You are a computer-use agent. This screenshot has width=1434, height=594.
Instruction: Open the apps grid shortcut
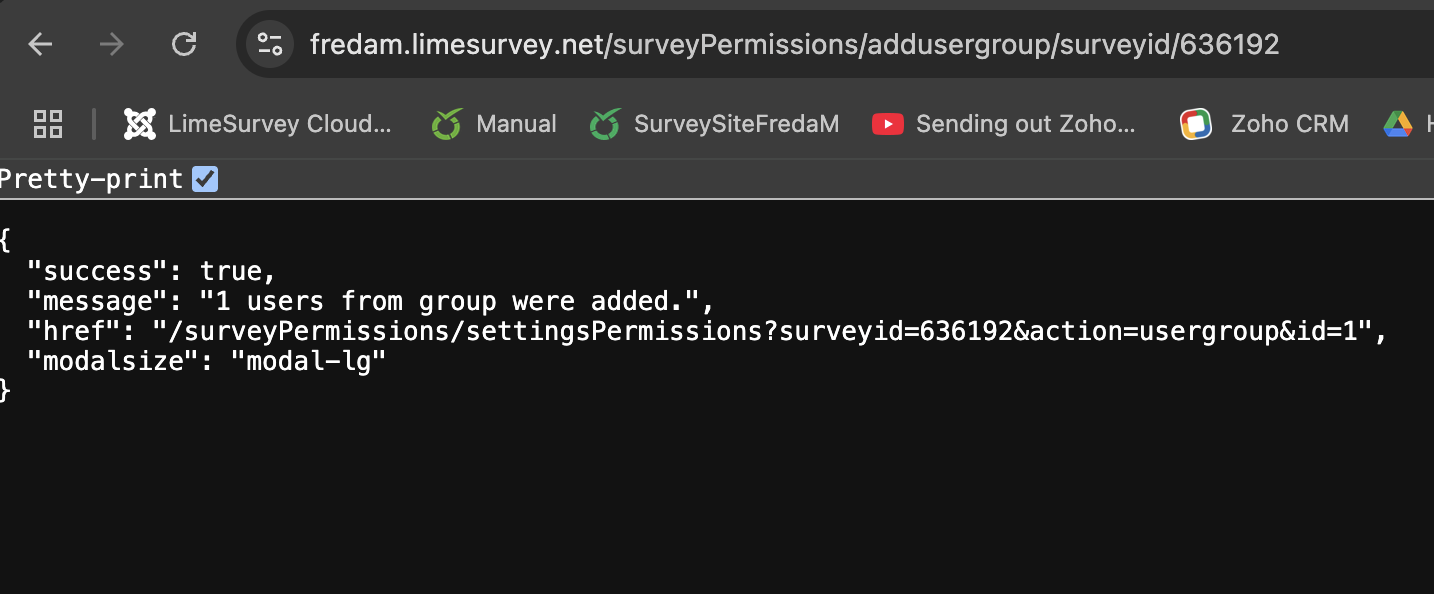pos(48,124)
